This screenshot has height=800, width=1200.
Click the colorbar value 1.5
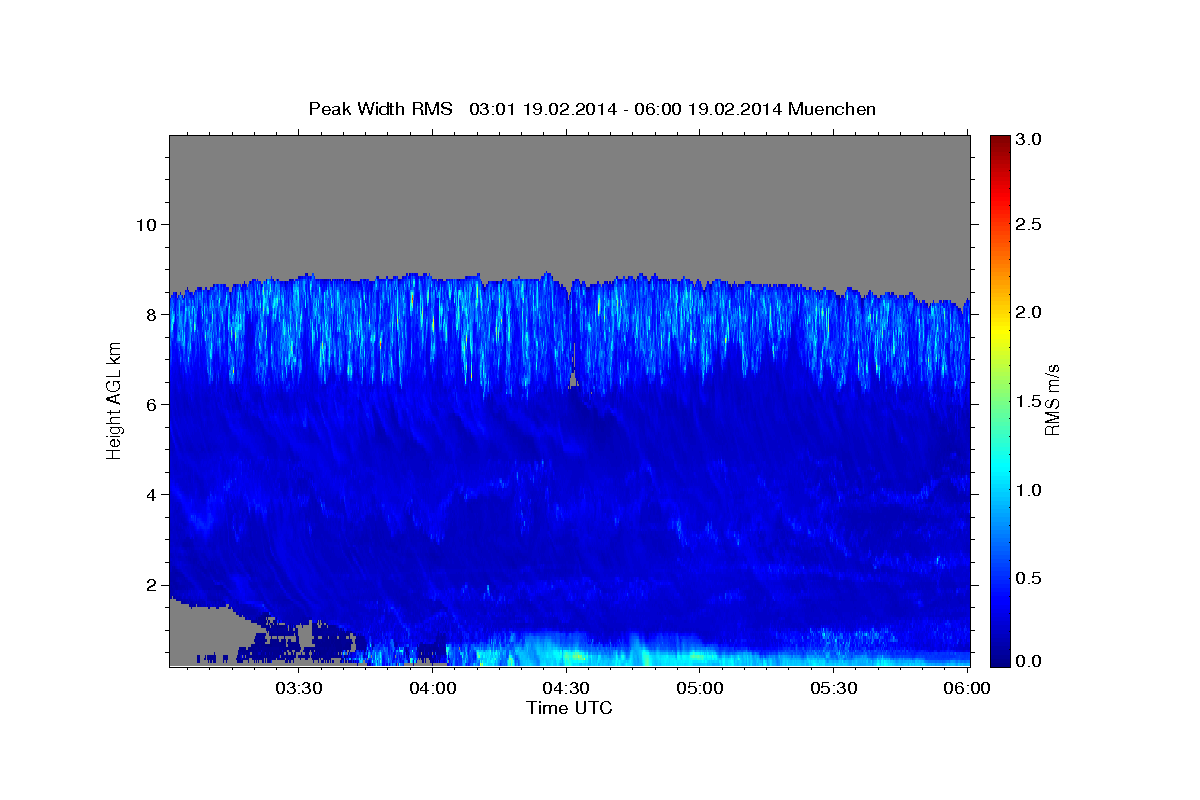coord(1029,401)
